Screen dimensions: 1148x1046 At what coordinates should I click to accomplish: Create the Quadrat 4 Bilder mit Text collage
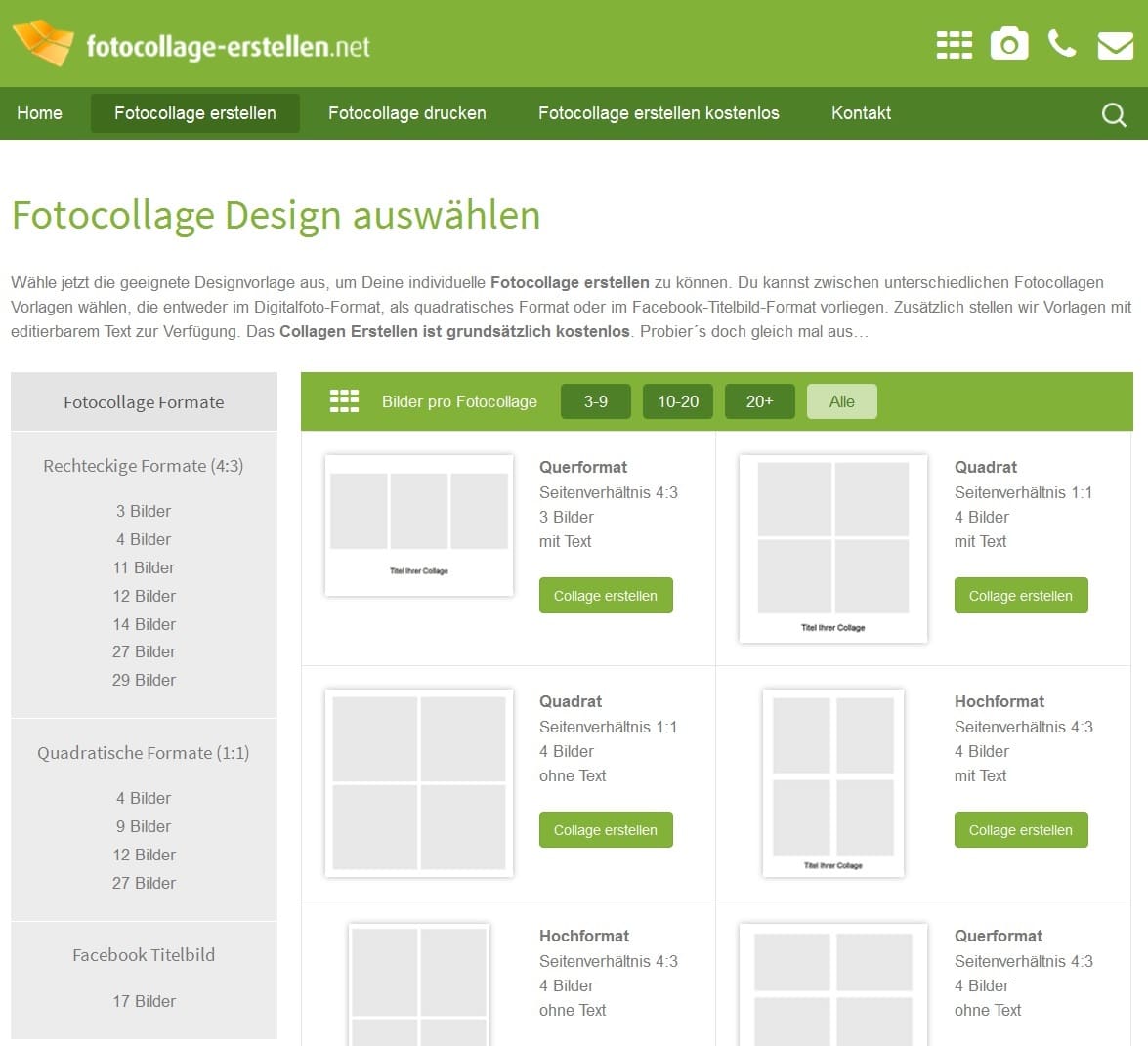[x=1021, y=595]
